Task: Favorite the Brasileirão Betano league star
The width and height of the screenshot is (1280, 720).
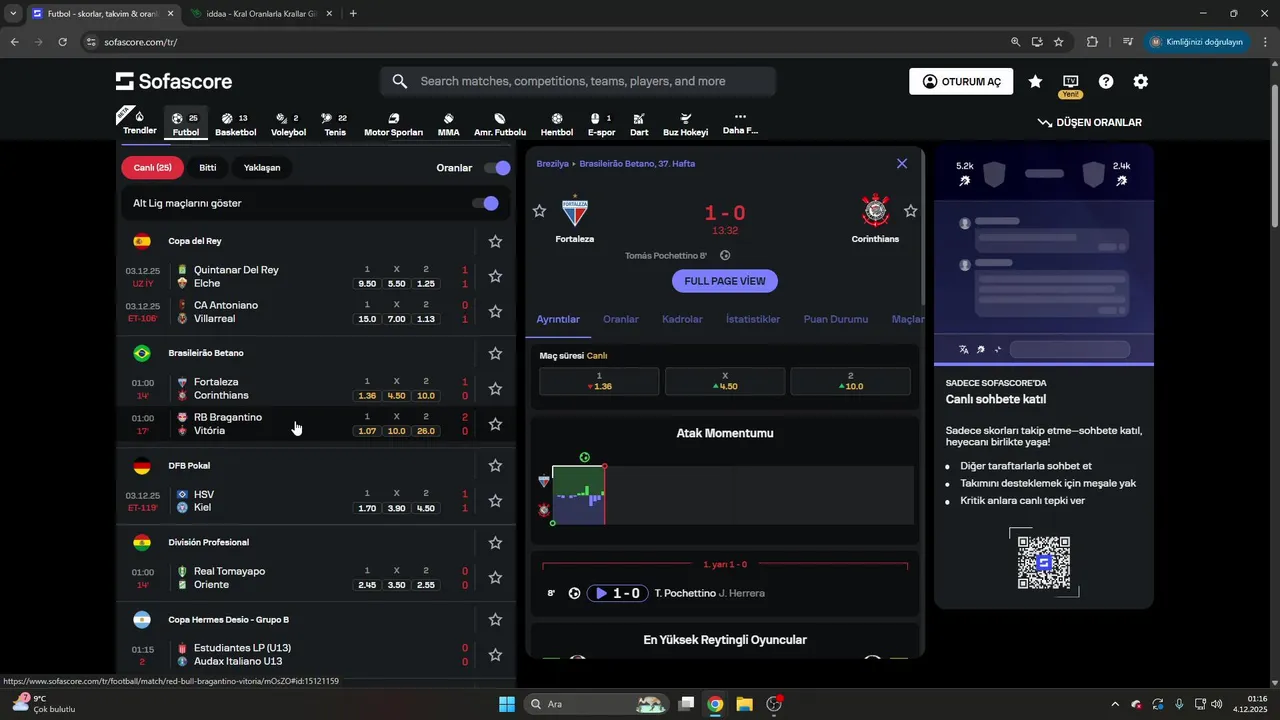Action: (x=495, y=353)
